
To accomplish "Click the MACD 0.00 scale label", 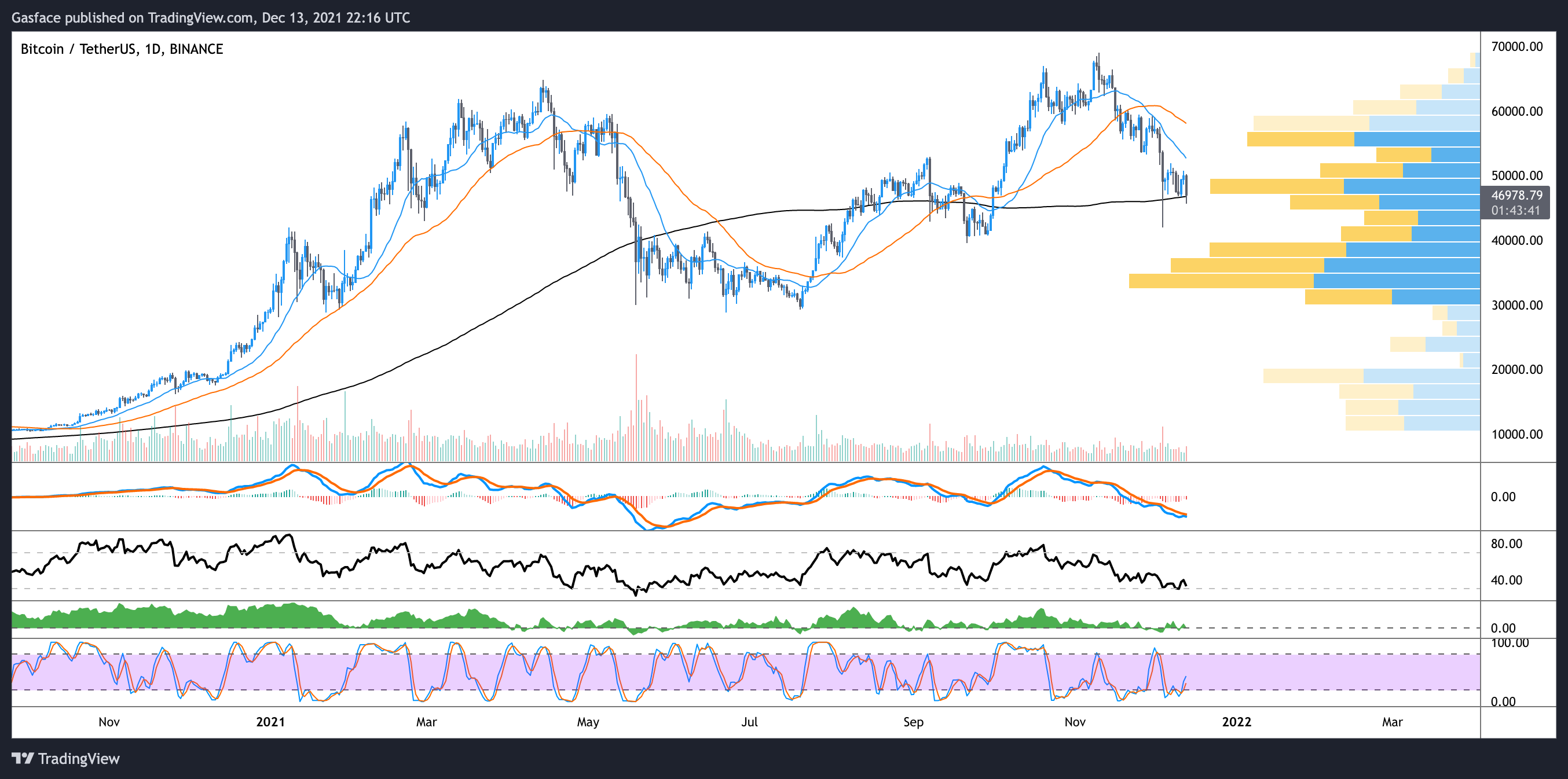I will [1503, 497].
